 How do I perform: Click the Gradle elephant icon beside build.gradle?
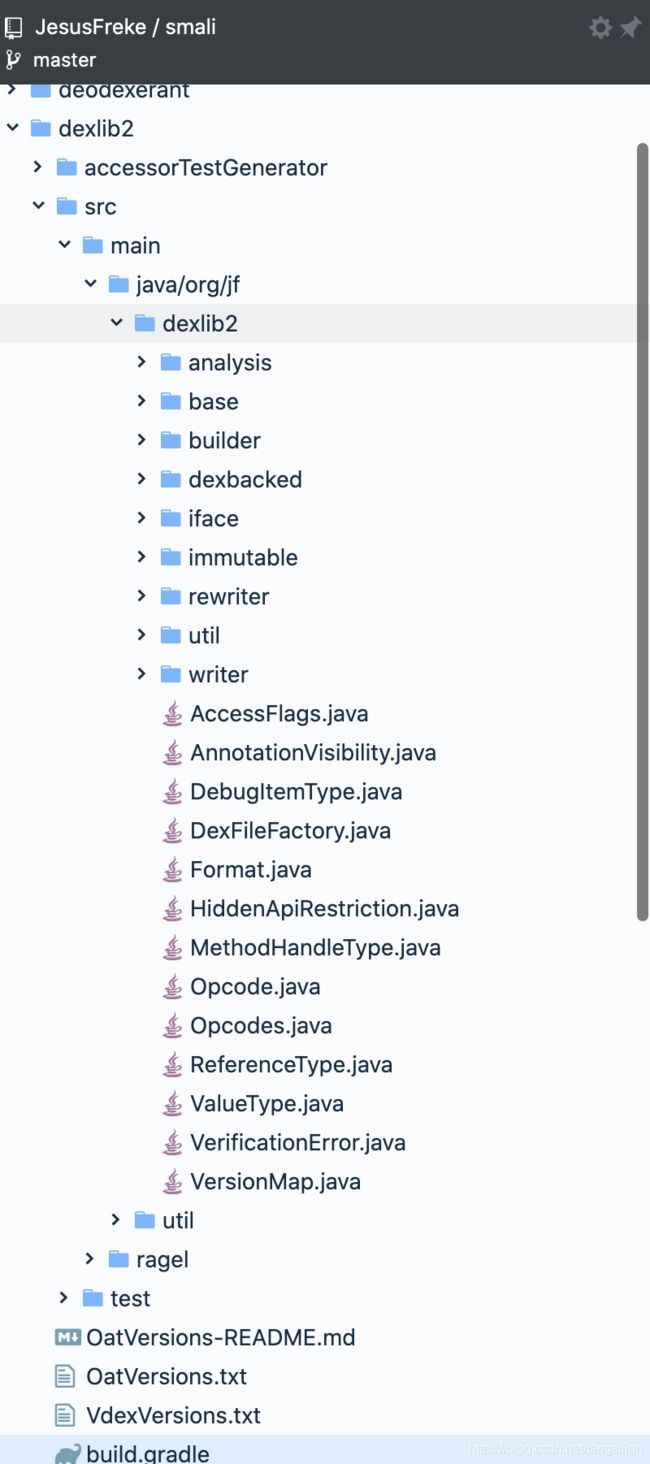[x=65, y=1452]
